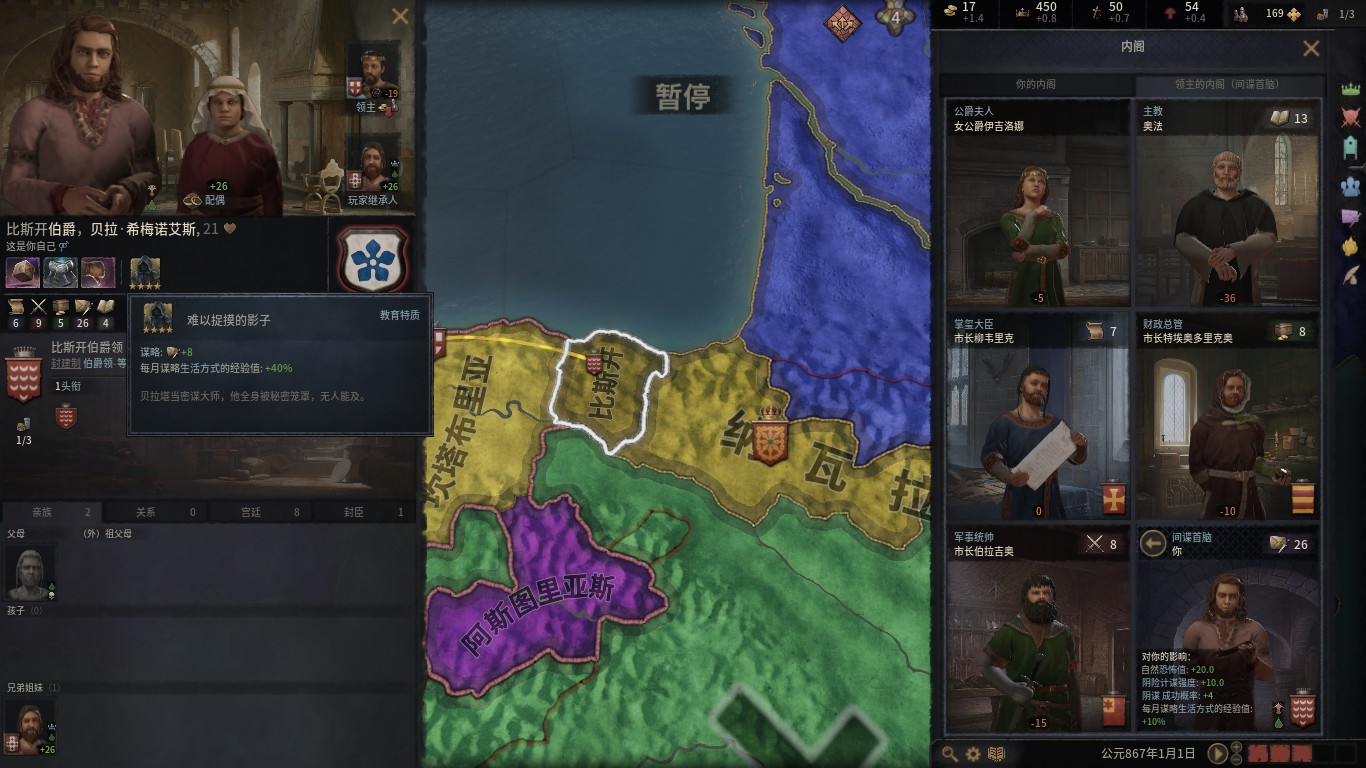Open game settings gear icon
The height and width of the screenshot is (768, 1366).
(x=973, y=754)
